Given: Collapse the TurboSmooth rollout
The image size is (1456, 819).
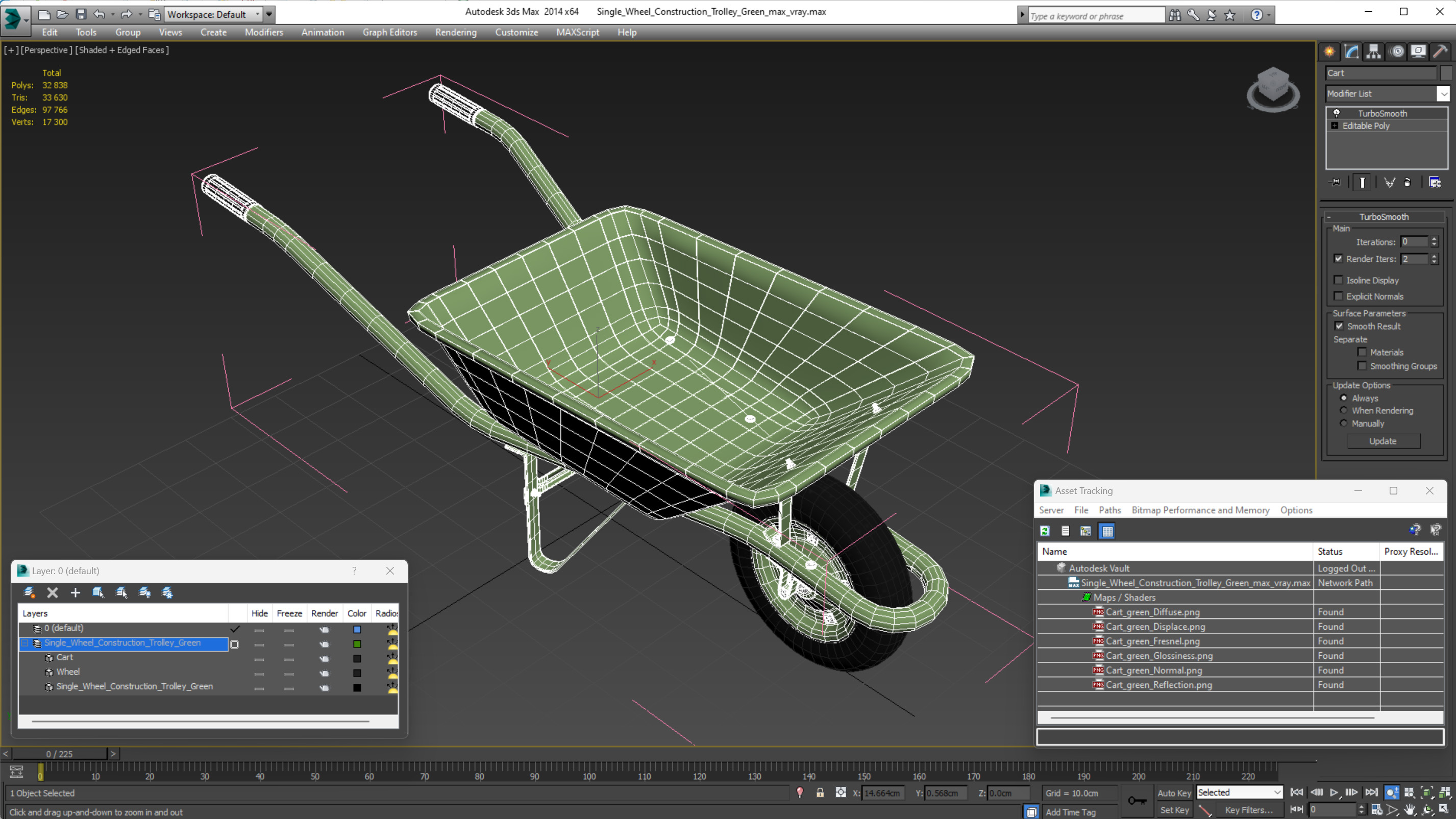Looking at the screenshot, I should click(1329, 217).
